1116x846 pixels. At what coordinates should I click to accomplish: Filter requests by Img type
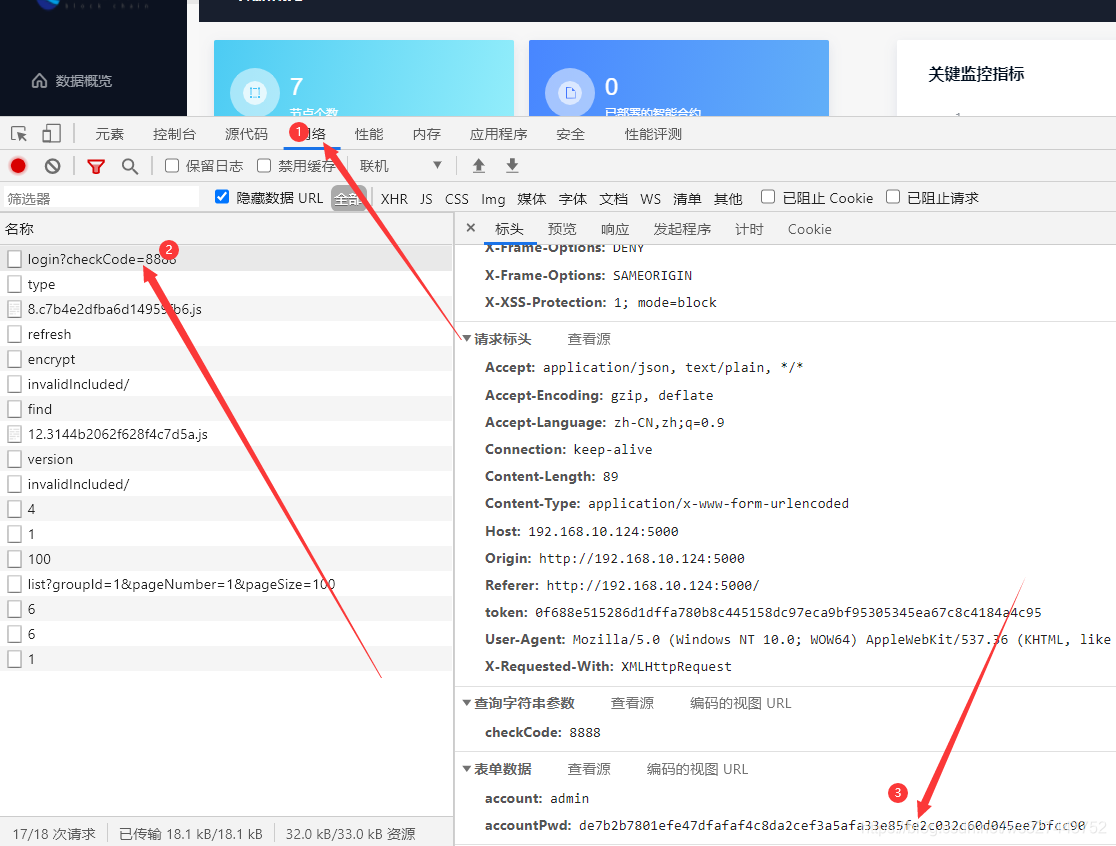(x=493, y=199)
